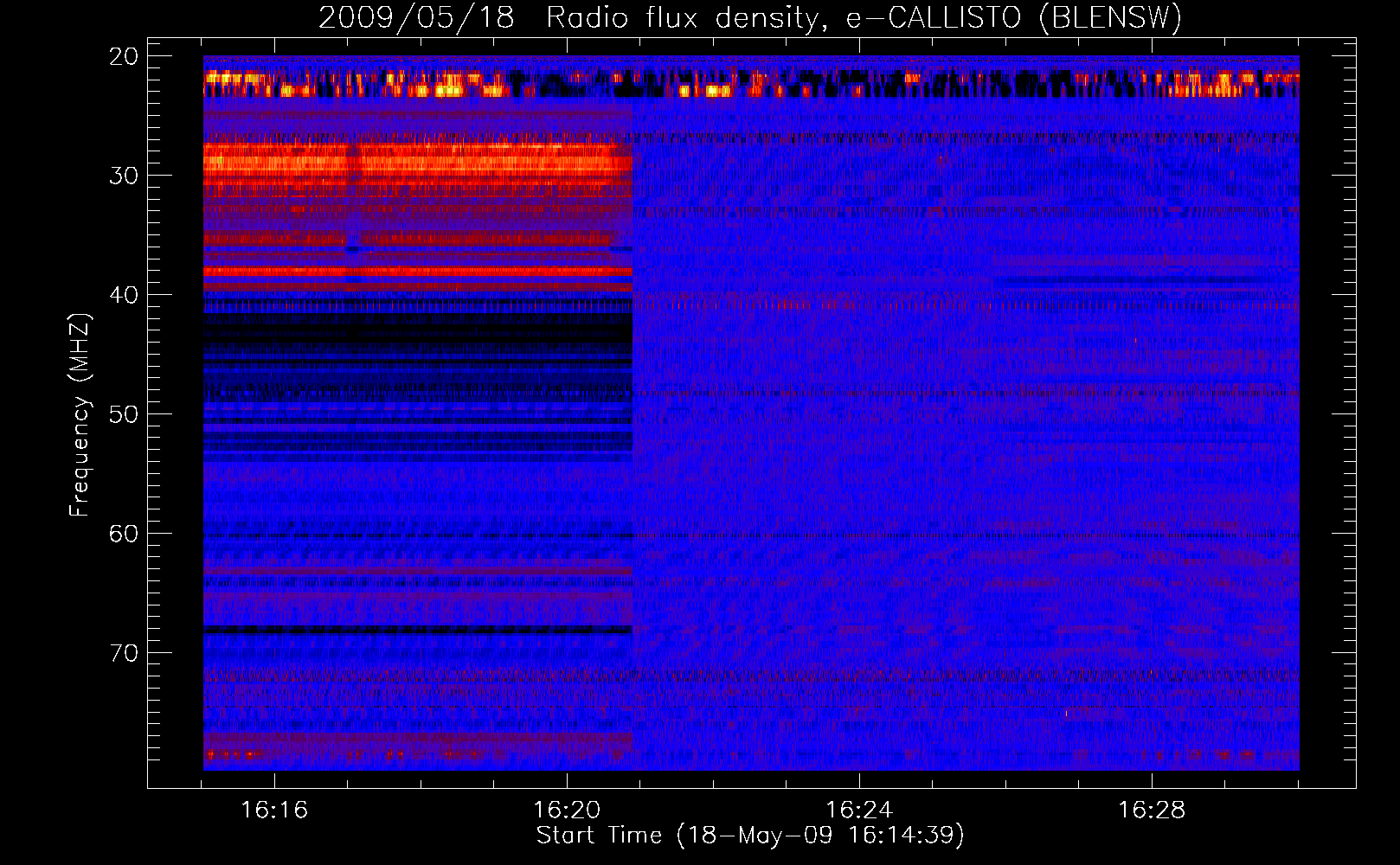Click the 30 frequency tick label

coord(124,176)
